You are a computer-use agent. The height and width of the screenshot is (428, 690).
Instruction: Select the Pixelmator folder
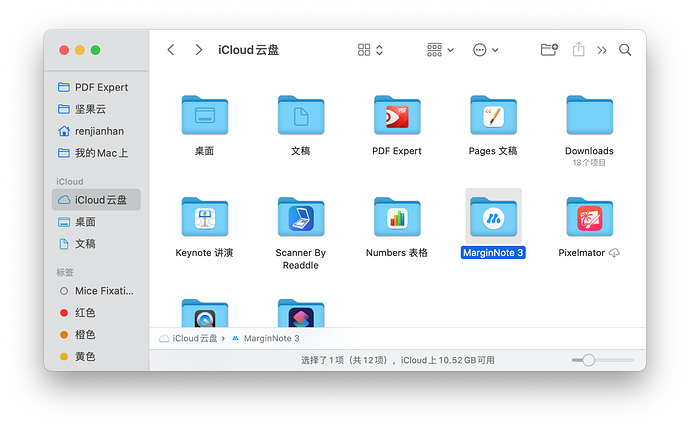(590, 217)
